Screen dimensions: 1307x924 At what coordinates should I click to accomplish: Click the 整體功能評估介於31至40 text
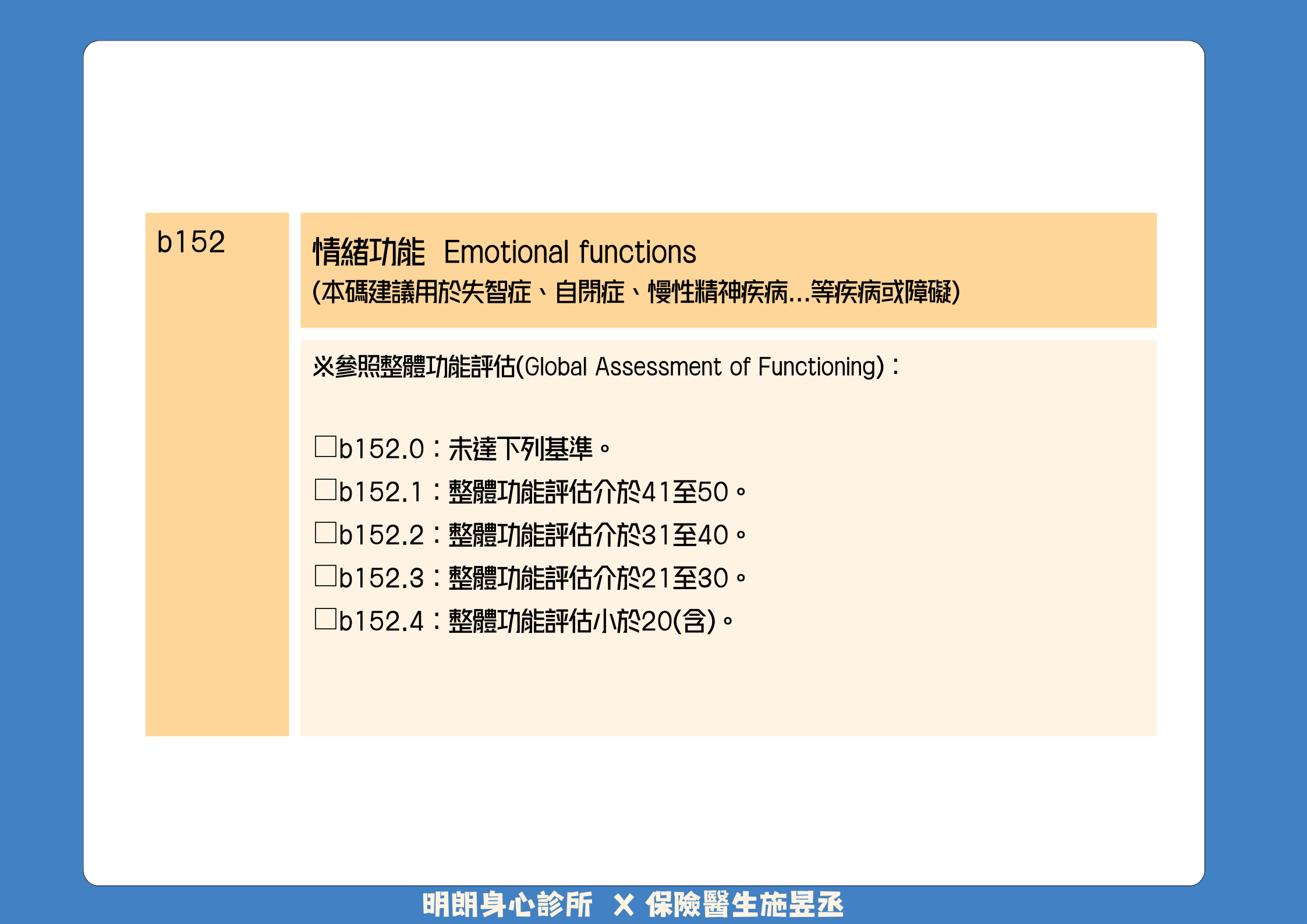[588, 535]
